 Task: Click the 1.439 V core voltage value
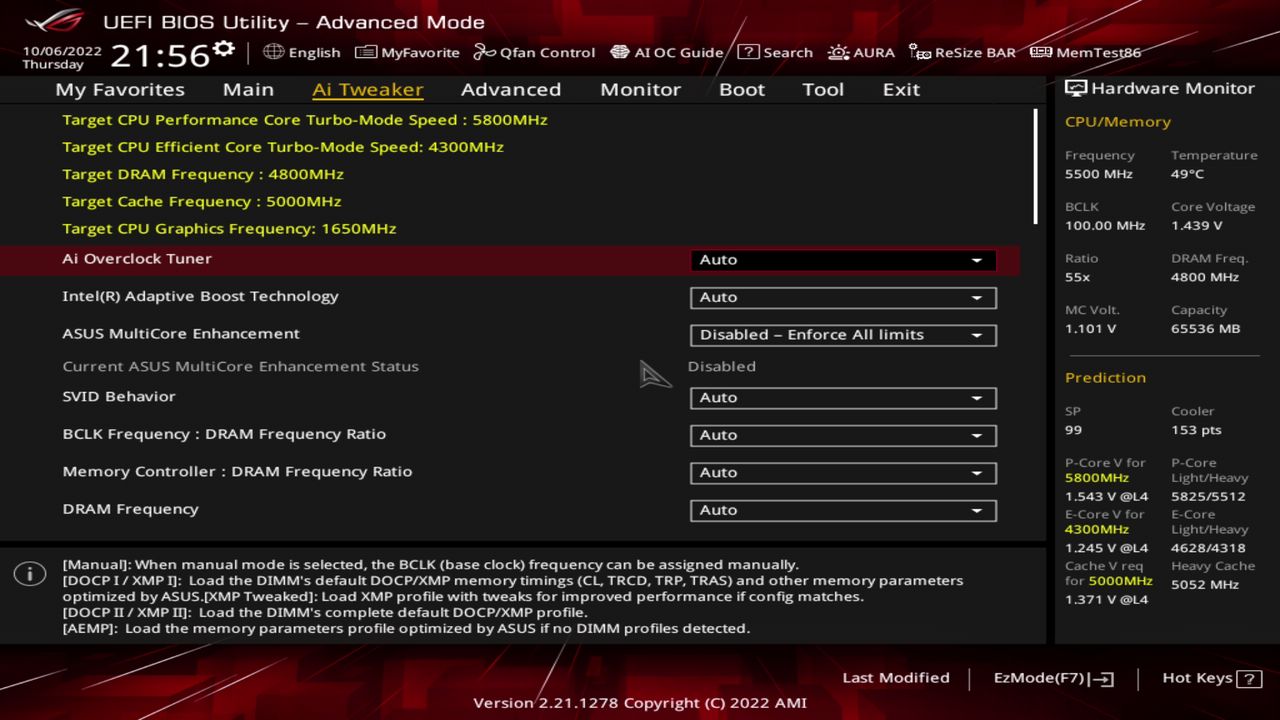[x=1197, y=226]
